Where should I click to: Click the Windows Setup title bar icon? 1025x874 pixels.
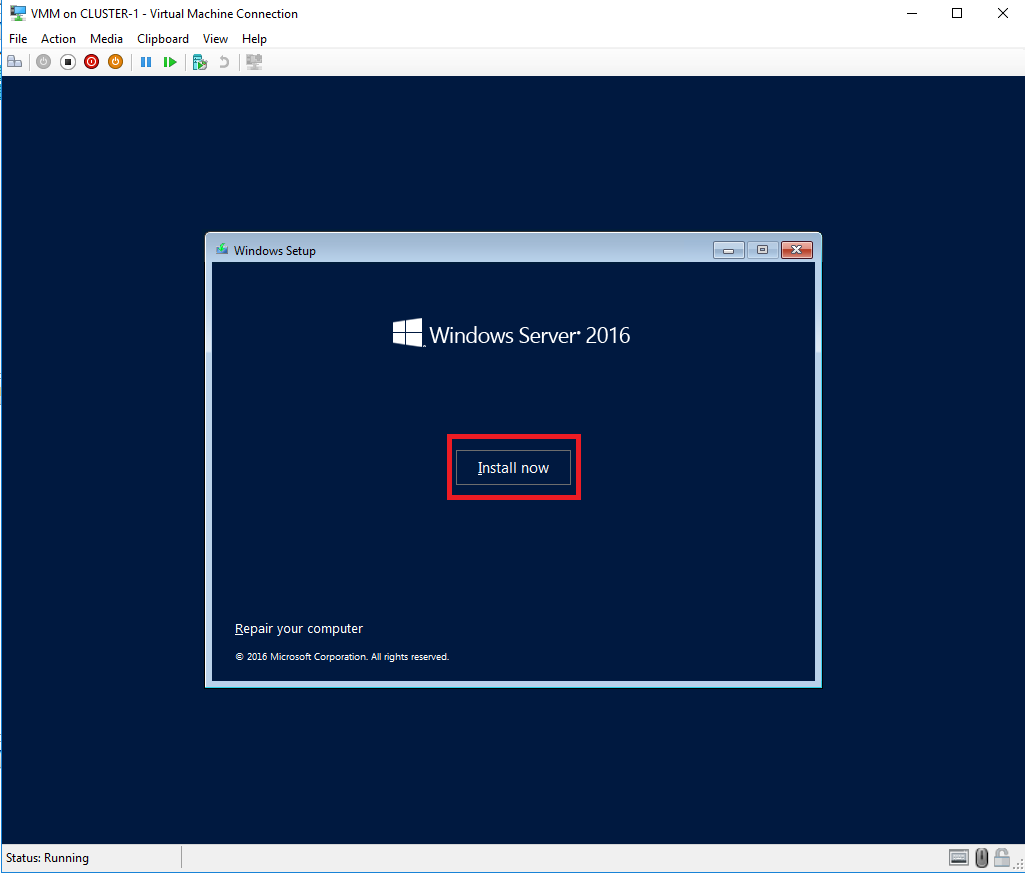point(222,250)
